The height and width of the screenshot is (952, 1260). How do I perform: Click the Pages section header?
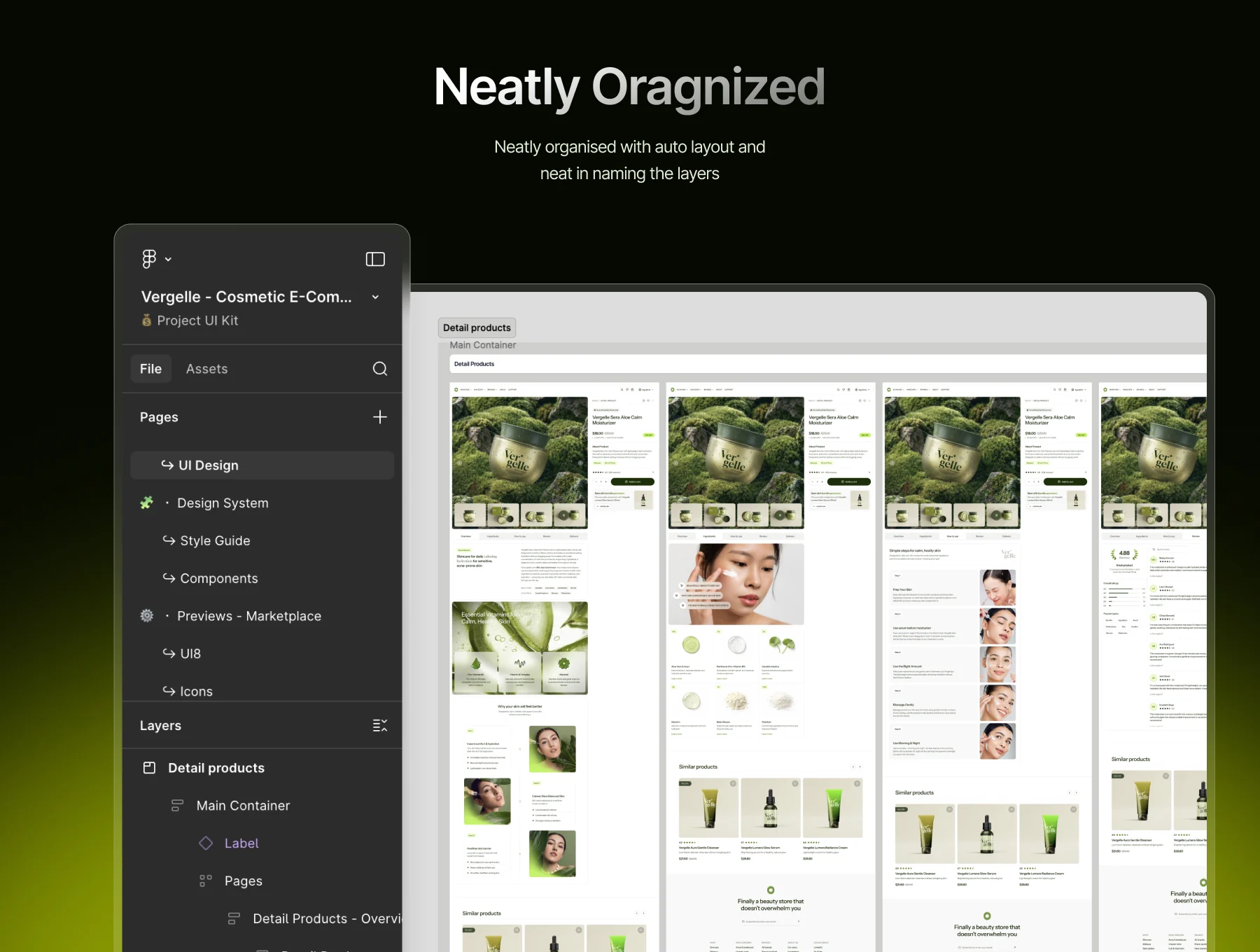coord(159,417)
